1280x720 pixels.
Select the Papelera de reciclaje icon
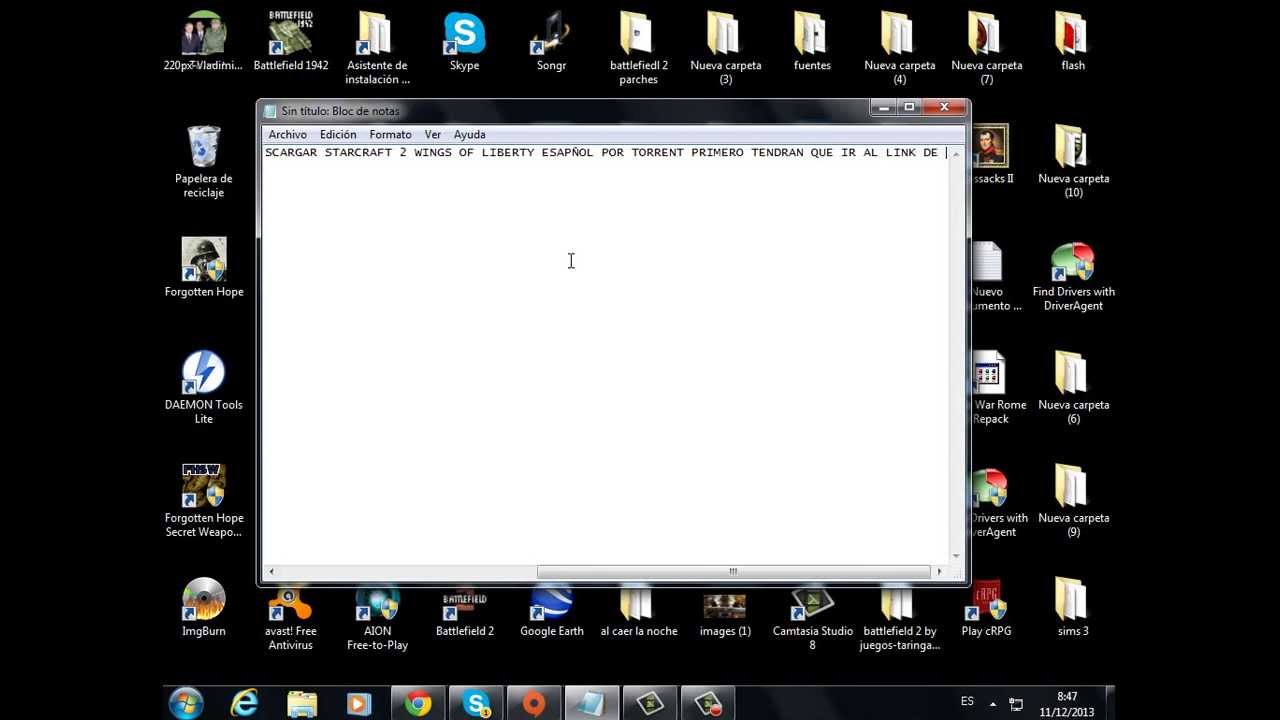pos(203,161)
